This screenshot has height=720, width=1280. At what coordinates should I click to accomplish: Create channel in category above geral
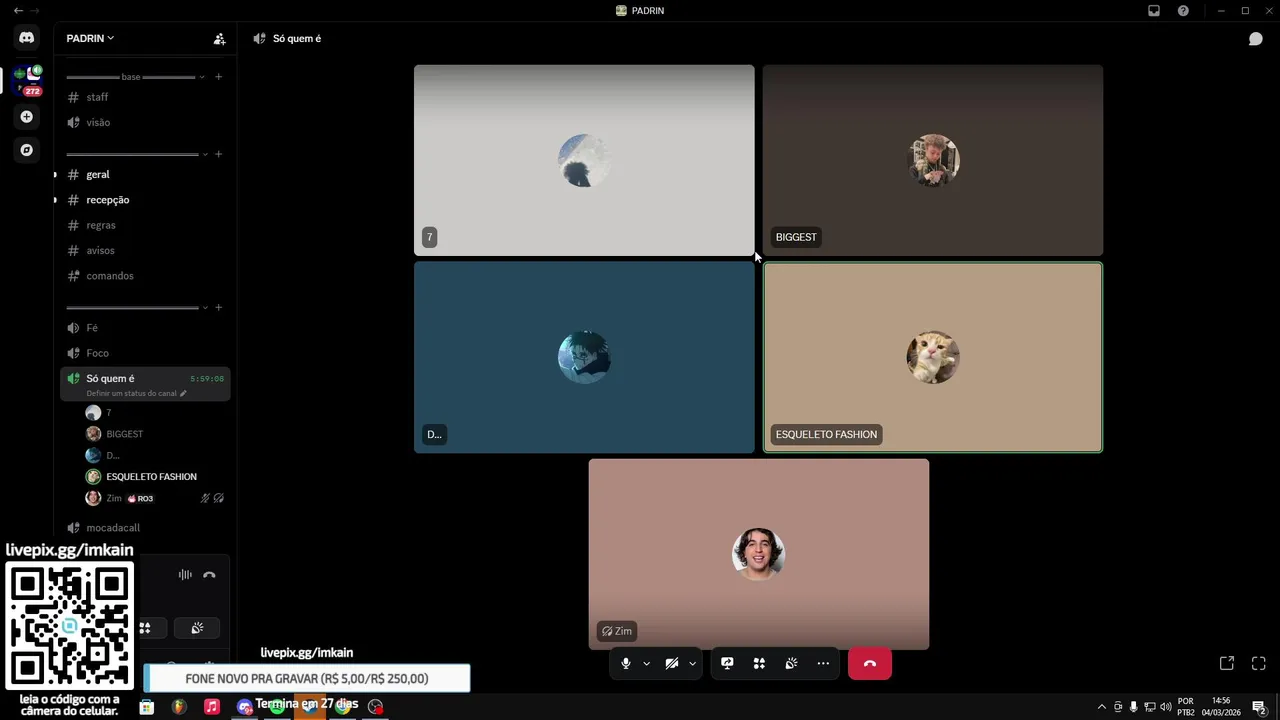pos(219,154)
